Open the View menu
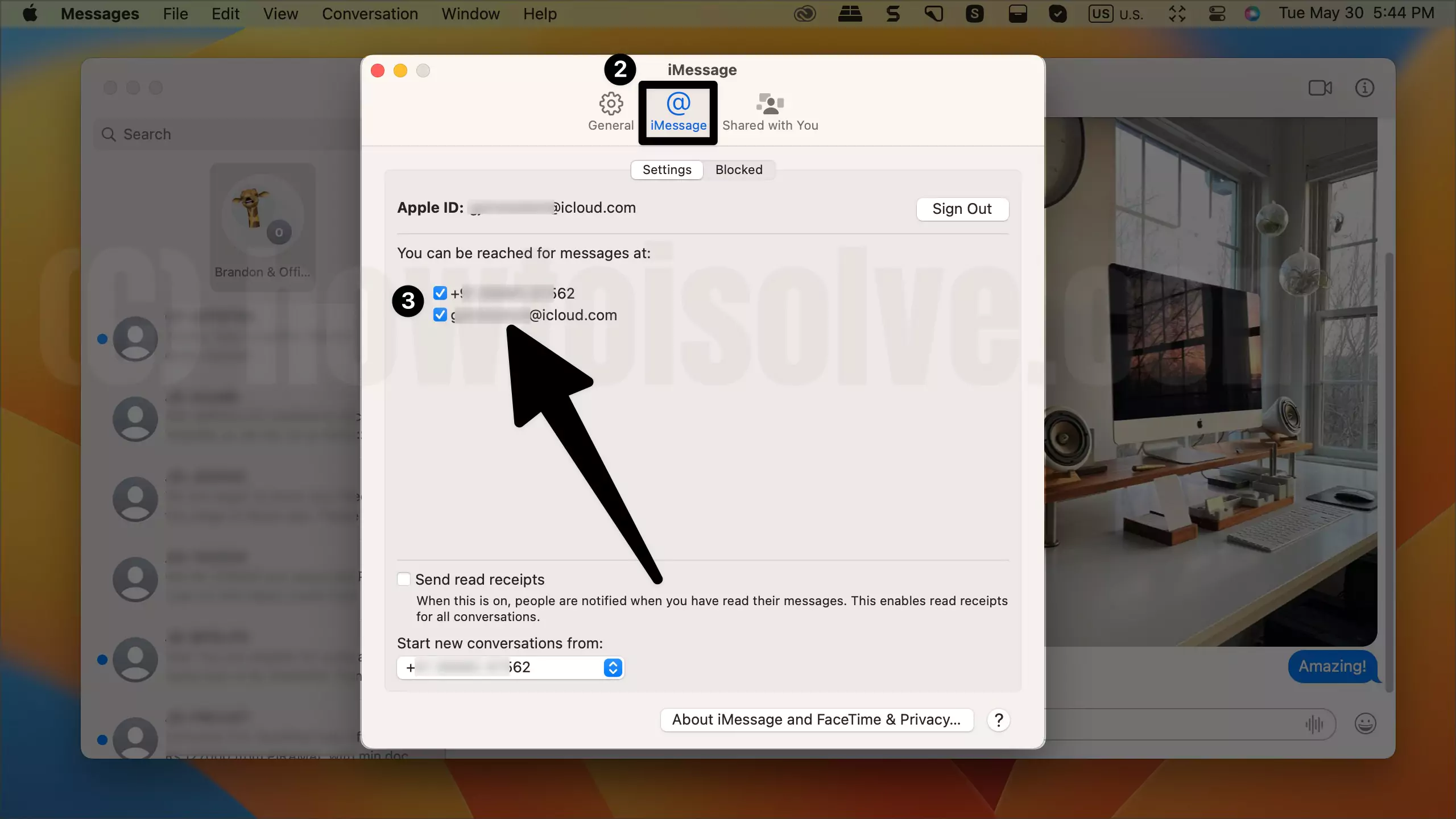 click(280, 14)
